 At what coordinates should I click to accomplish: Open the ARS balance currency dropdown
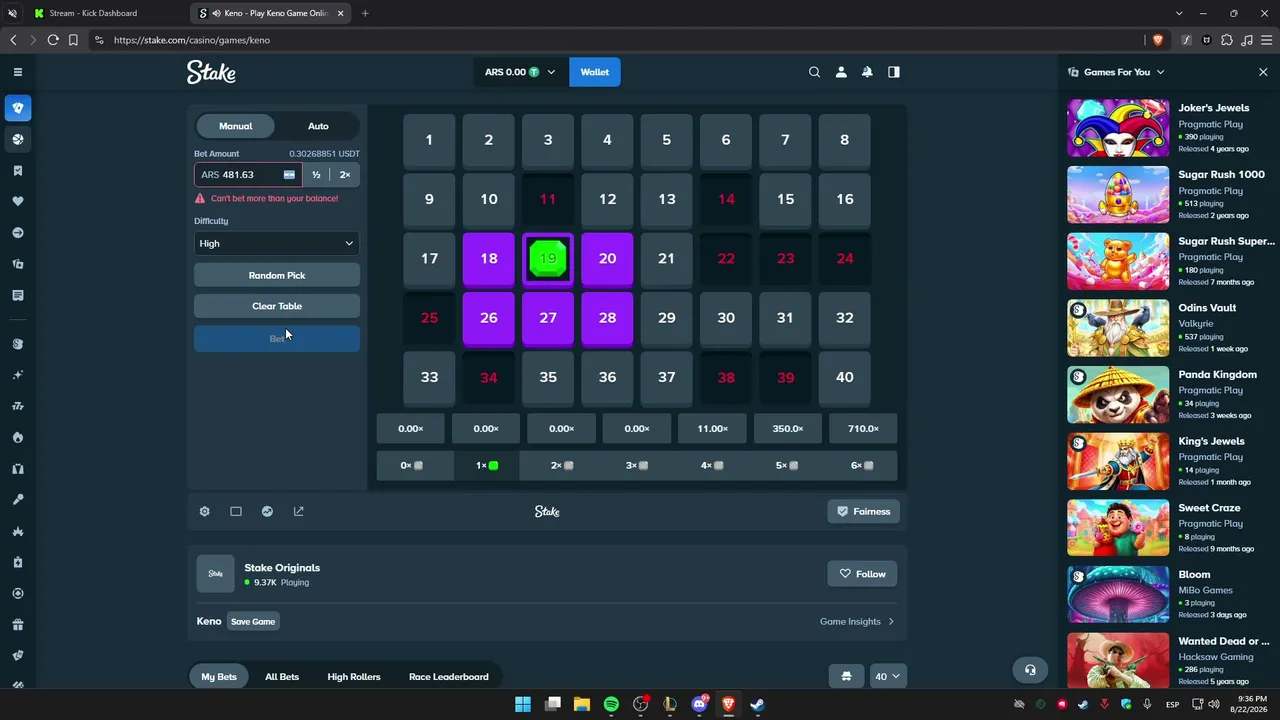tap(520, 72)
